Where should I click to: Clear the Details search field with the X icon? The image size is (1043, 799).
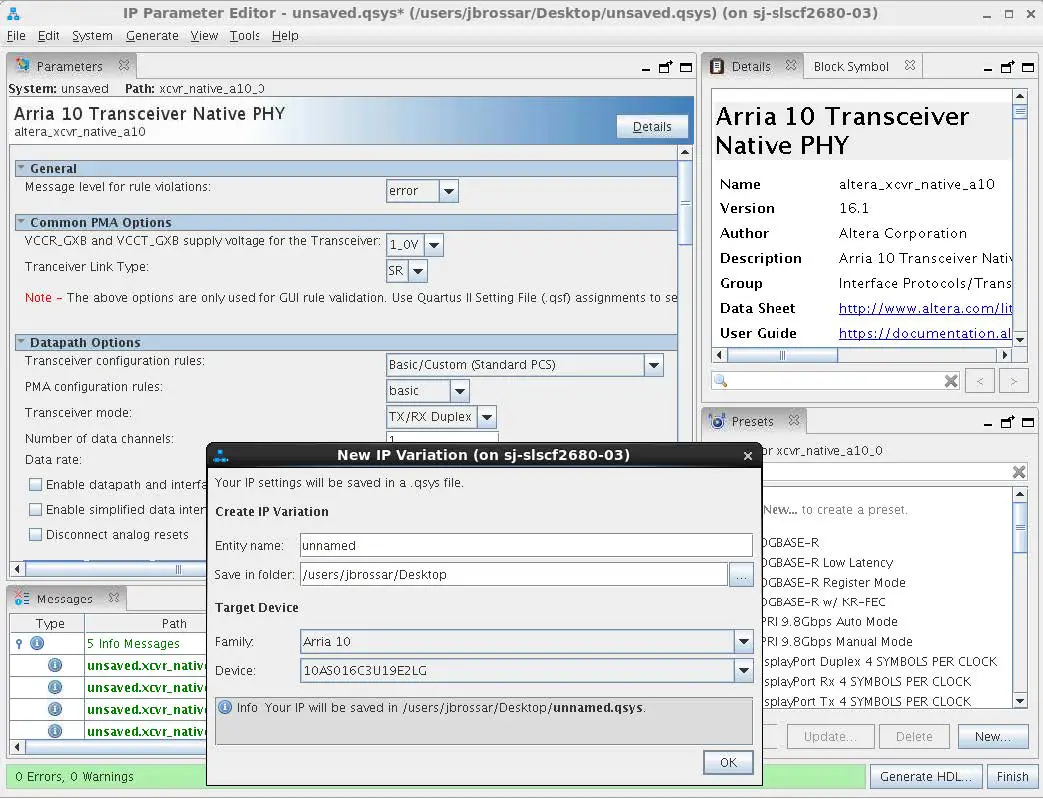tap(951, 381)
